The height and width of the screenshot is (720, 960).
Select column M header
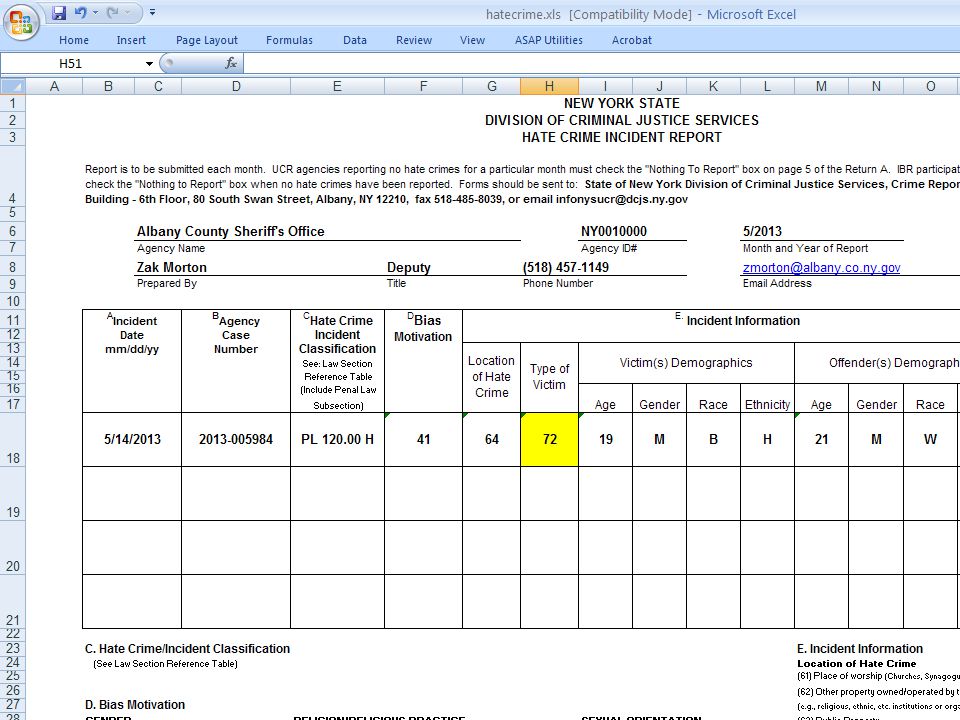821,86
